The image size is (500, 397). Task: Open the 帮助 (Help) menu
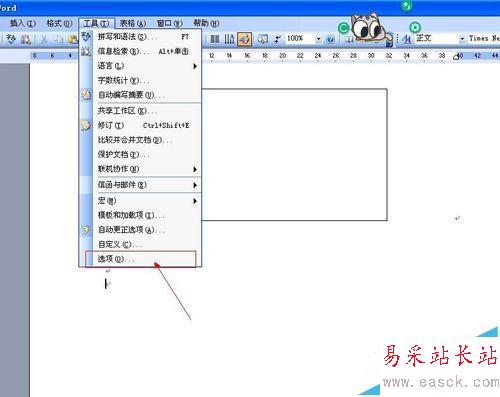pos(206,23)
